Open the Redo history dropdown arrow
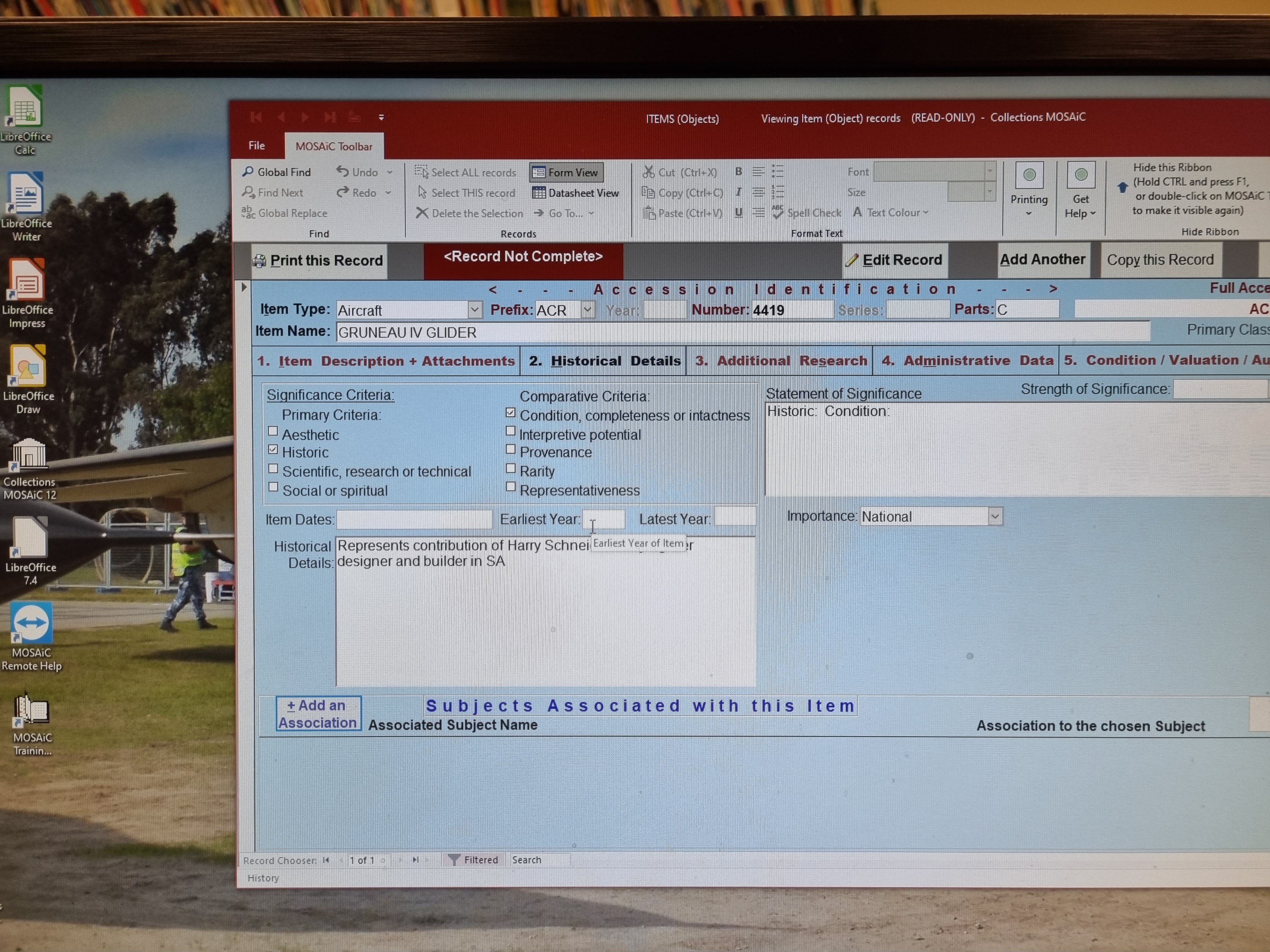The width and height of the screenshot is (1270, 952). 388,193
